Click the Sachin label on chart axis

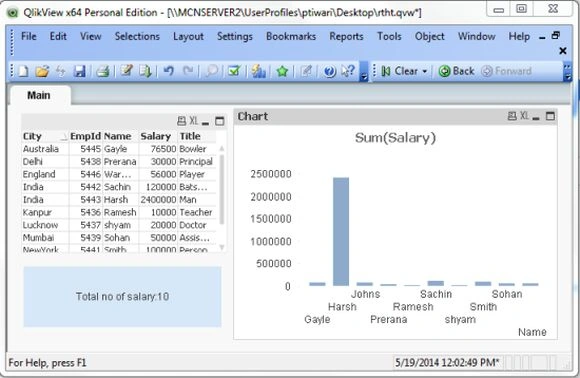tap(436, 294)
